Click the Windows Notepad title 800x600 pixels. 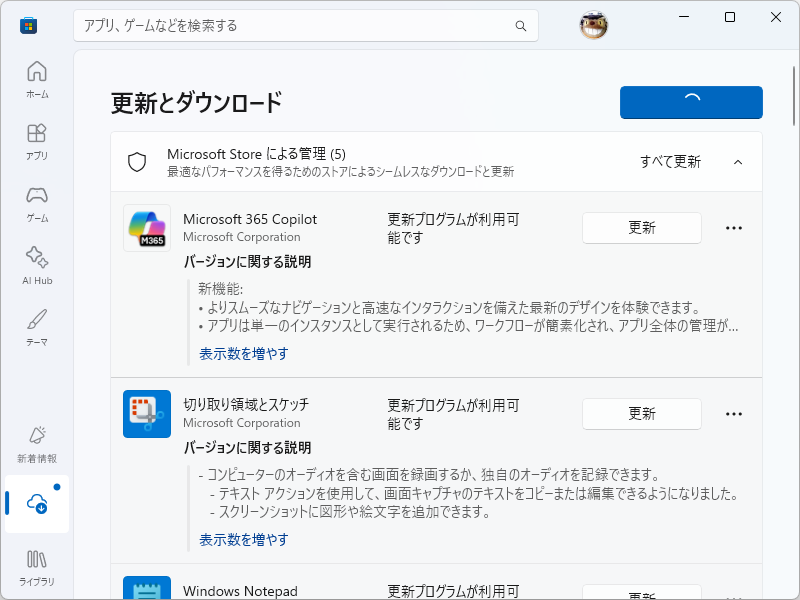pos(240,591)
